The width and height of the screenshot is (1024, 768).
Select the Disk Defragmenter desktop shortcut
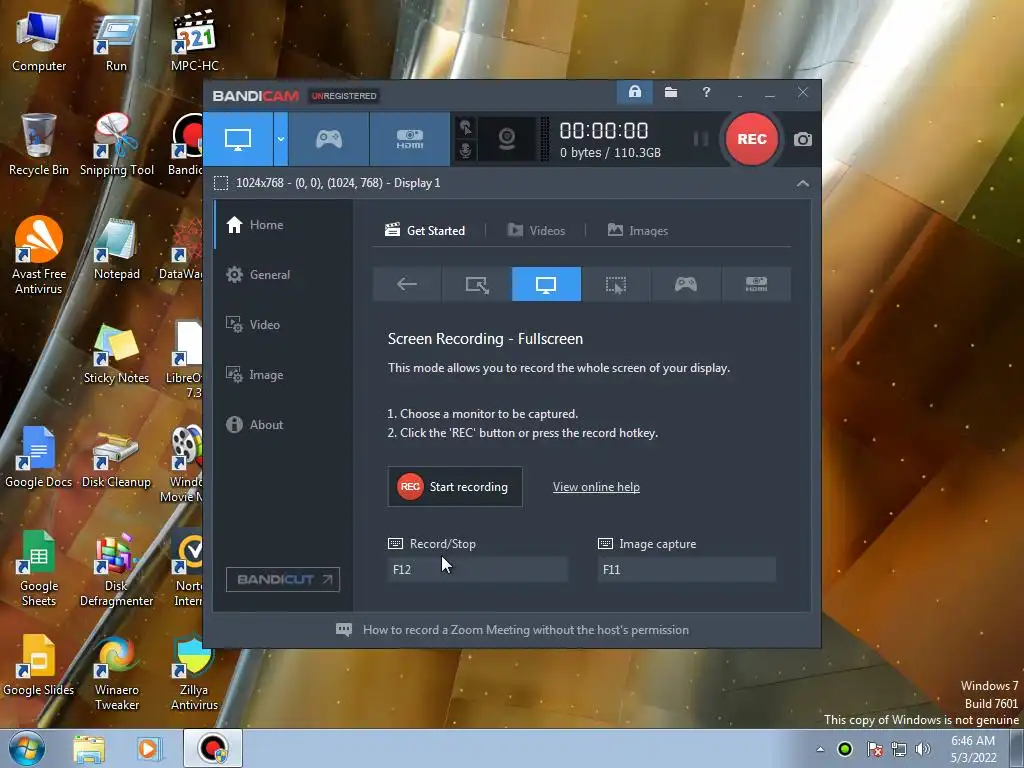(116, 568)
